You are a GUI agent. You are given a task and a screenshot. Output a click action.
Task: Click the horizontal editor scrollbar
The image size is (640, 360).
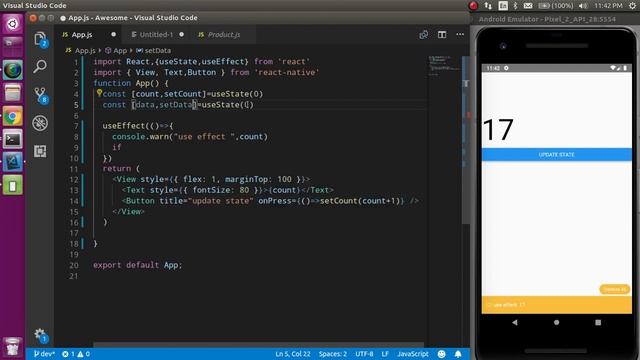(x=258, y=345)
